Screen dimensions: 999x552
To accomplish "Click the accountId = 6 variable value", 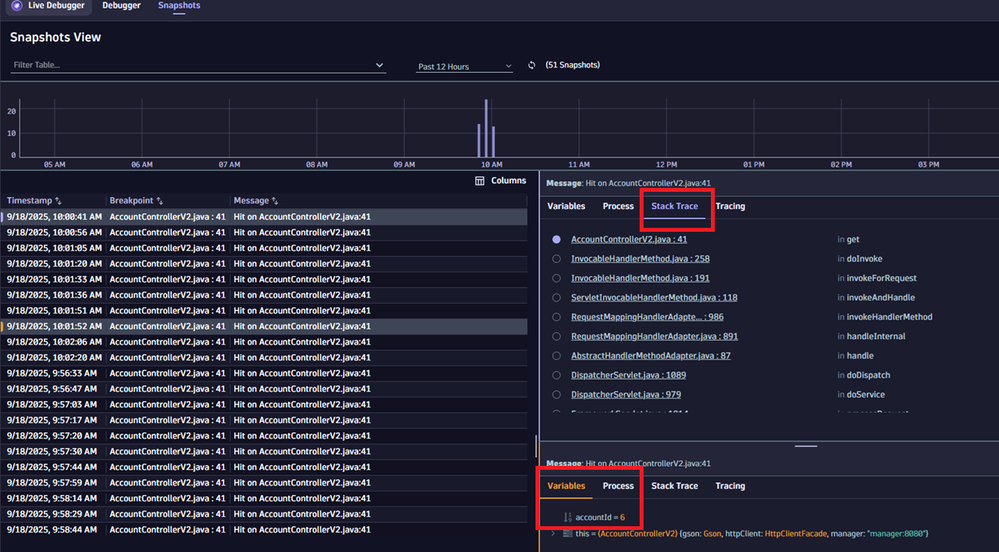I will point(600,518).
